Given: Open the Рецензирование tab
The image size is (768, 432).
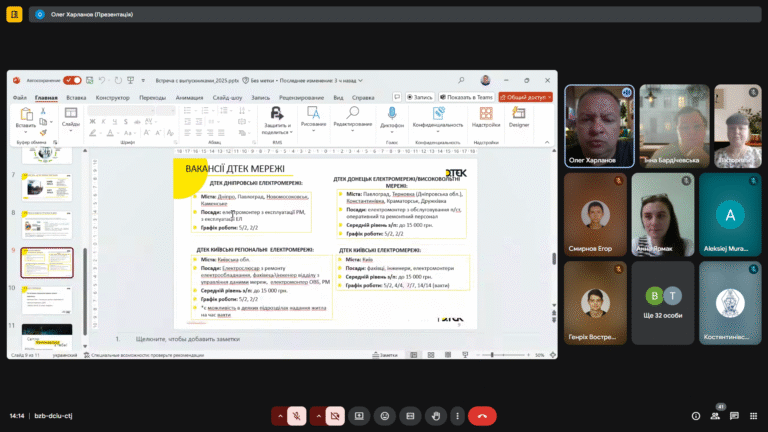Looking at the screenshot, I should (301, 97).
